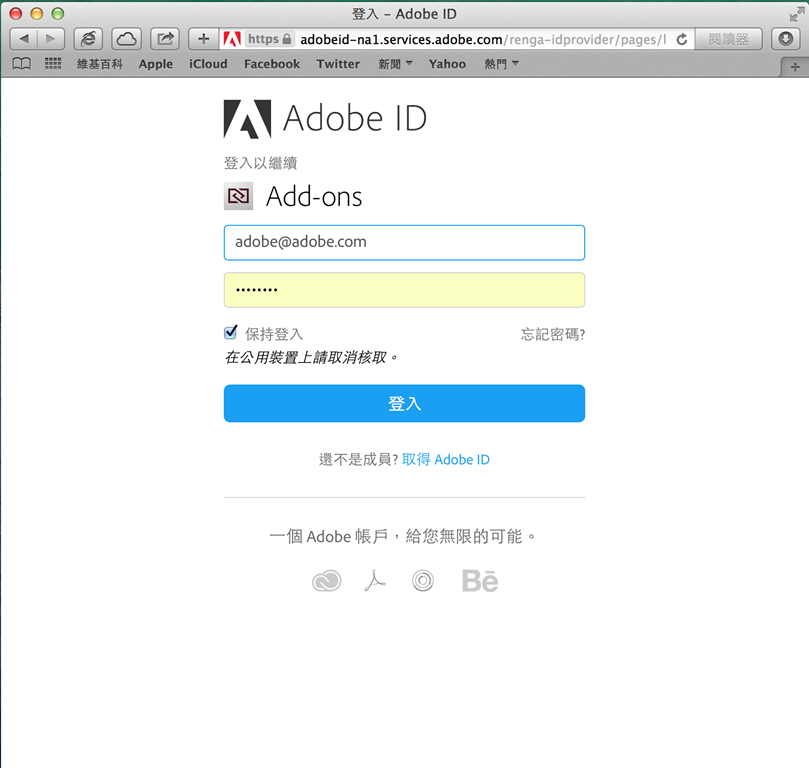
Task: Open the Facebook bookmark
Action: [x=272, y=64]
